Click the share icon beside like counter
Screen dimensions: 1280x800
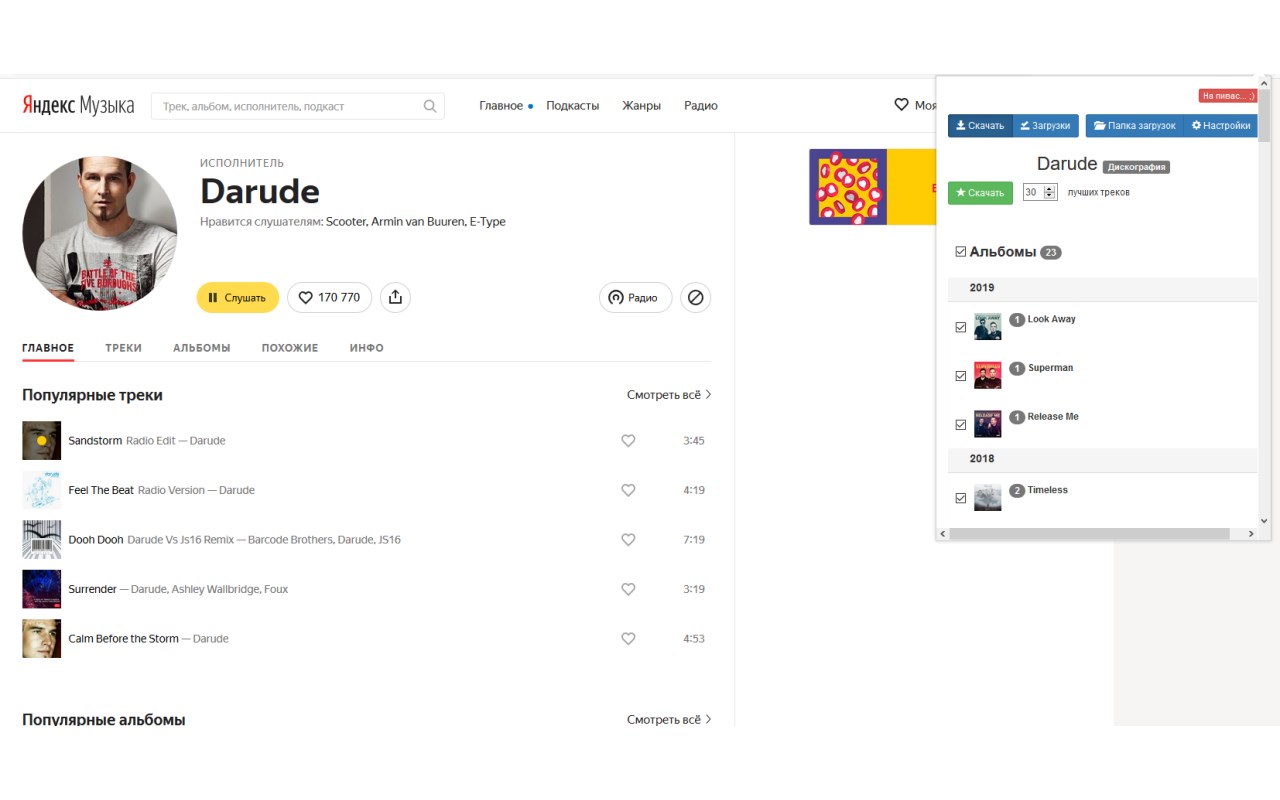point(395,297)
